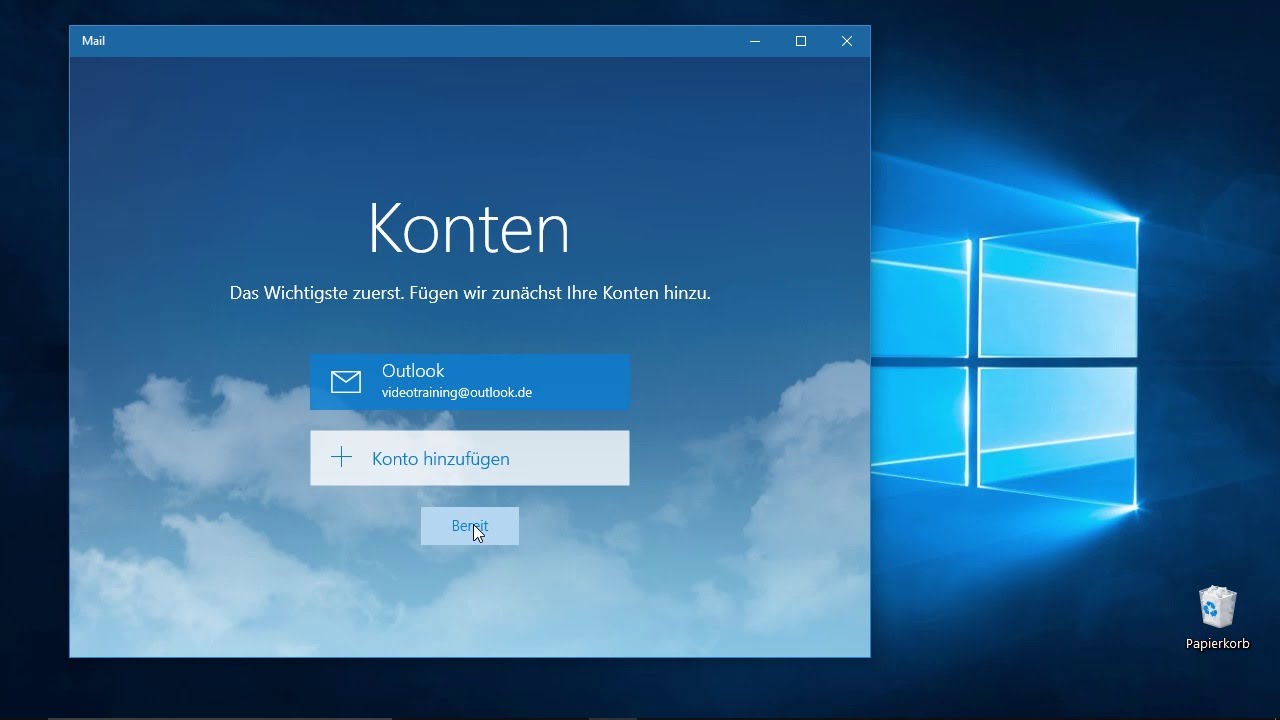Confirm setup with the Bereit button

(x=469, y=526)
